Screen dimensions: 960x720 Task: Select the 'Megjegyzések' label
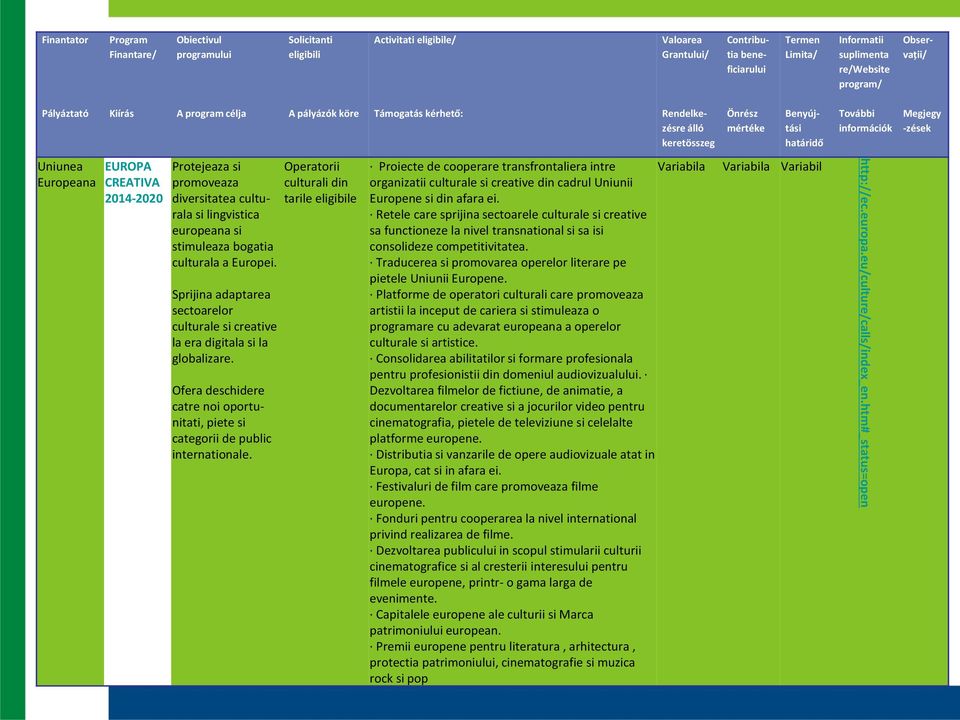pos(921,121)
